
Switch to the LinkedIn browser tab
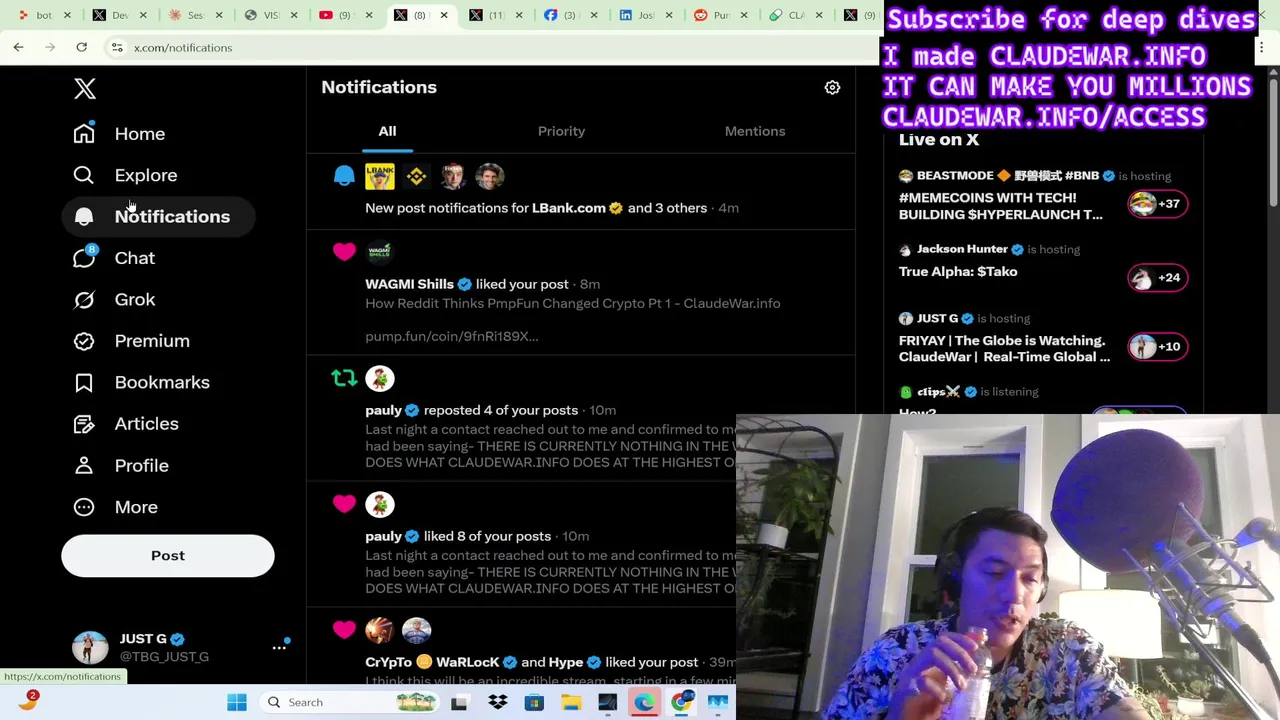point(647,15)
